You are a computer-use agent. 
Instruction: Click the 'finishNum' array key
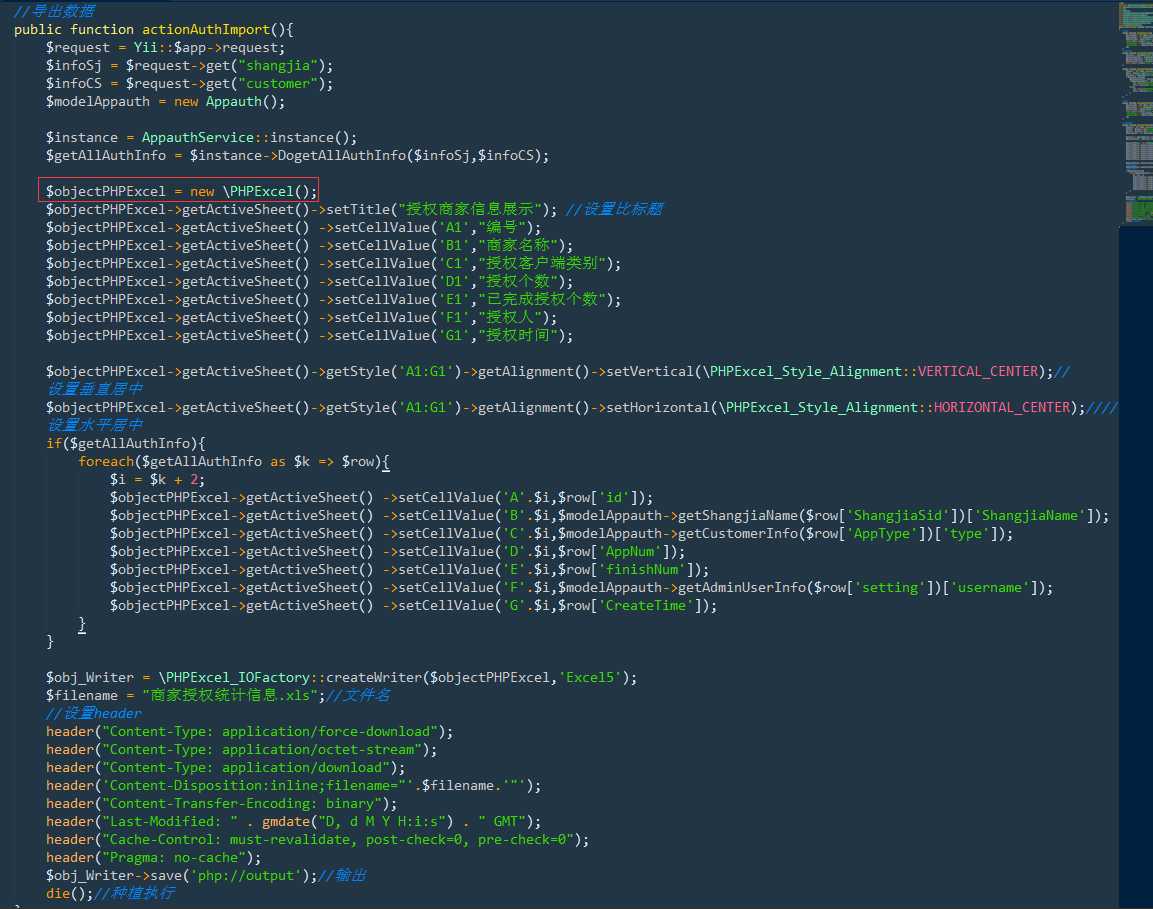tap(646, 569)
